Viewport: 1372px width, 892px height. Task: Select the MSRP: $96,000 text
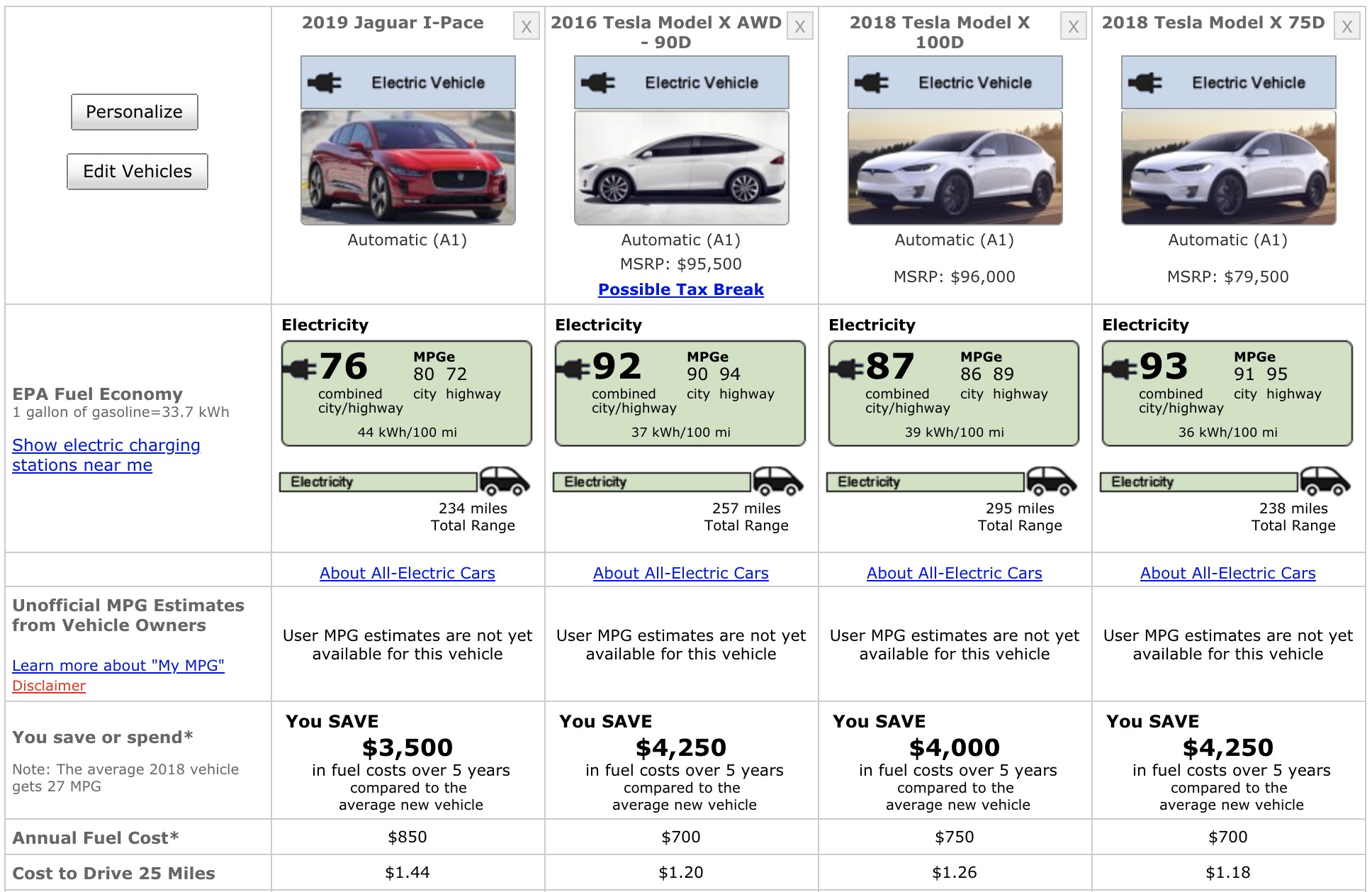[x=955, y=277]
